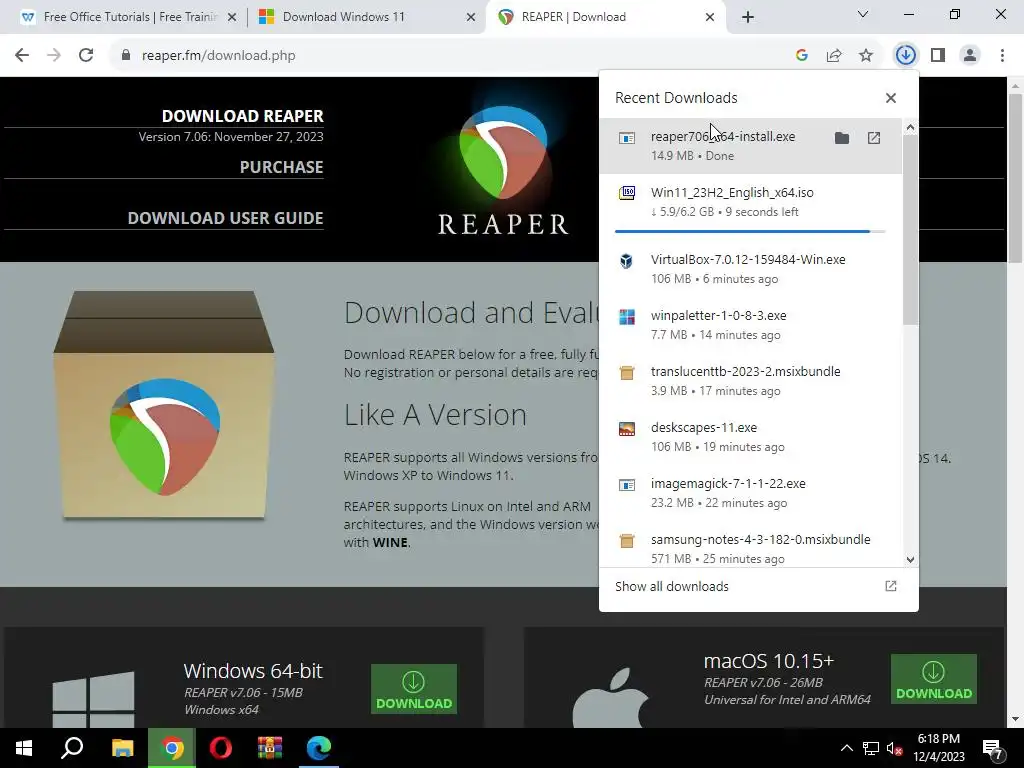Screen dimensions: 1024x768
Task: Open a new browser tab
Action: point(748,17)
